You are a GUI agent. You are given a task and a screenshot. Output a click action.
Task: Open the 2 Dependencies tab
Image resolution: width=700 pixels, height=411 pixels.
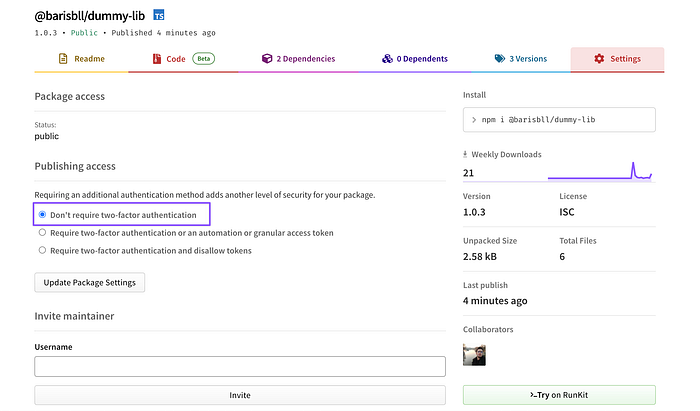pos(299,59)
